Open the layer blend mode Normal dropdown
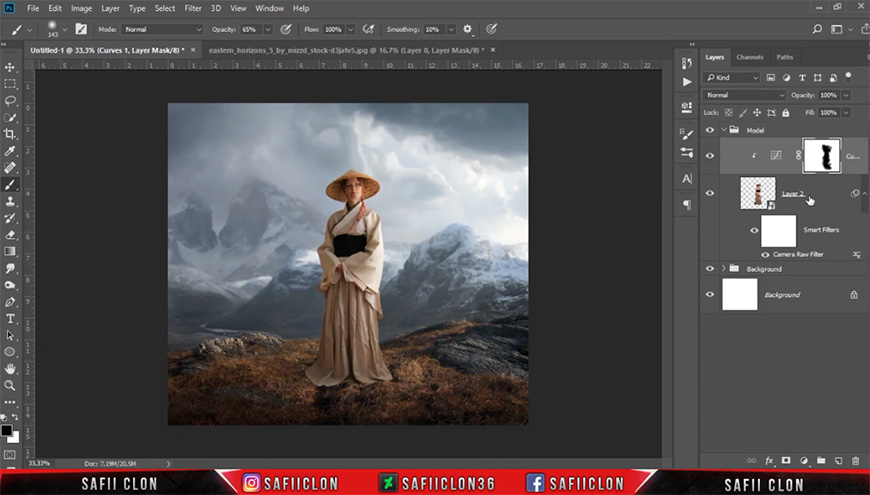Screen dimensions: 870x495 (744, 95)
